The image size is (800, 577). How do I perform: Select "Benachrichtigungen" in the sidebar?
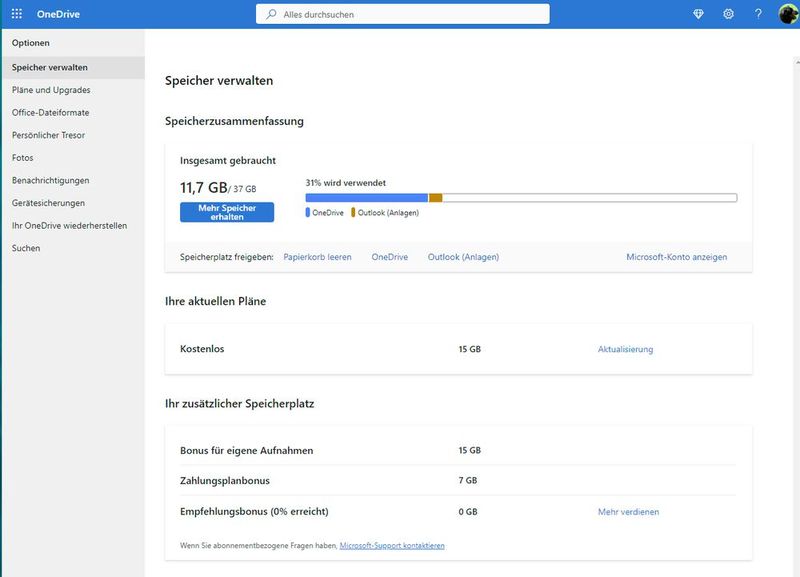(62, 179)
